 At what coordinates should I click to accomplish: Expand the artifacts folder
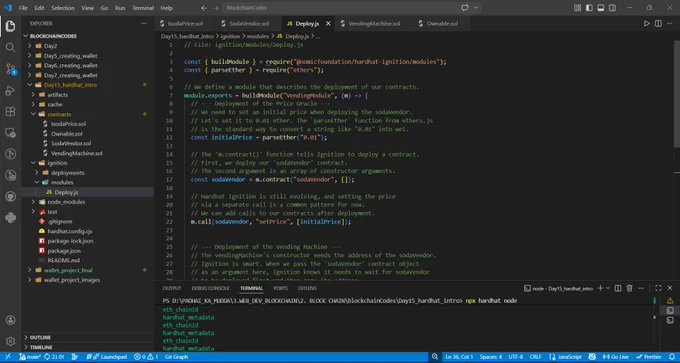[x=59, y=95]
